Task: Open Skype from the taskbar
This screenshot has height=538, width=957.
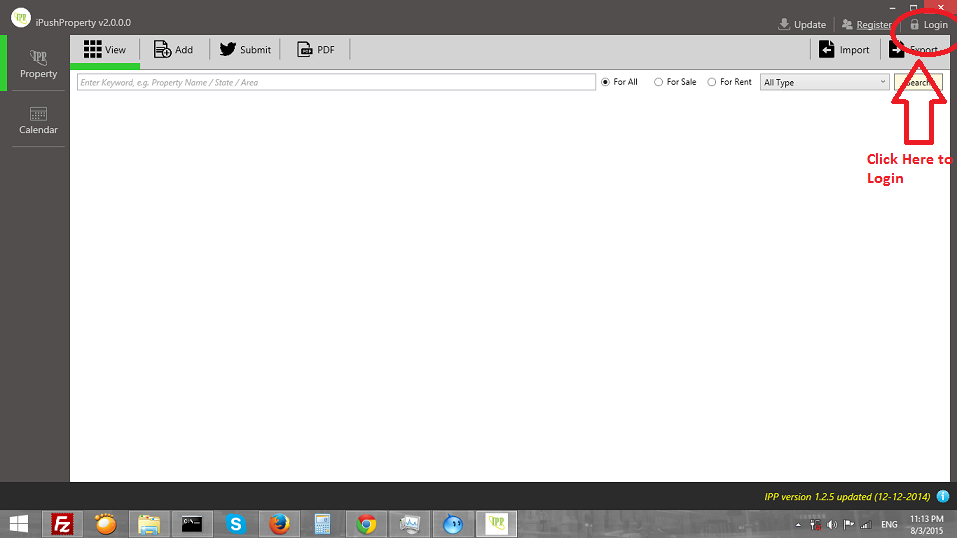Action: coord(236,524)
